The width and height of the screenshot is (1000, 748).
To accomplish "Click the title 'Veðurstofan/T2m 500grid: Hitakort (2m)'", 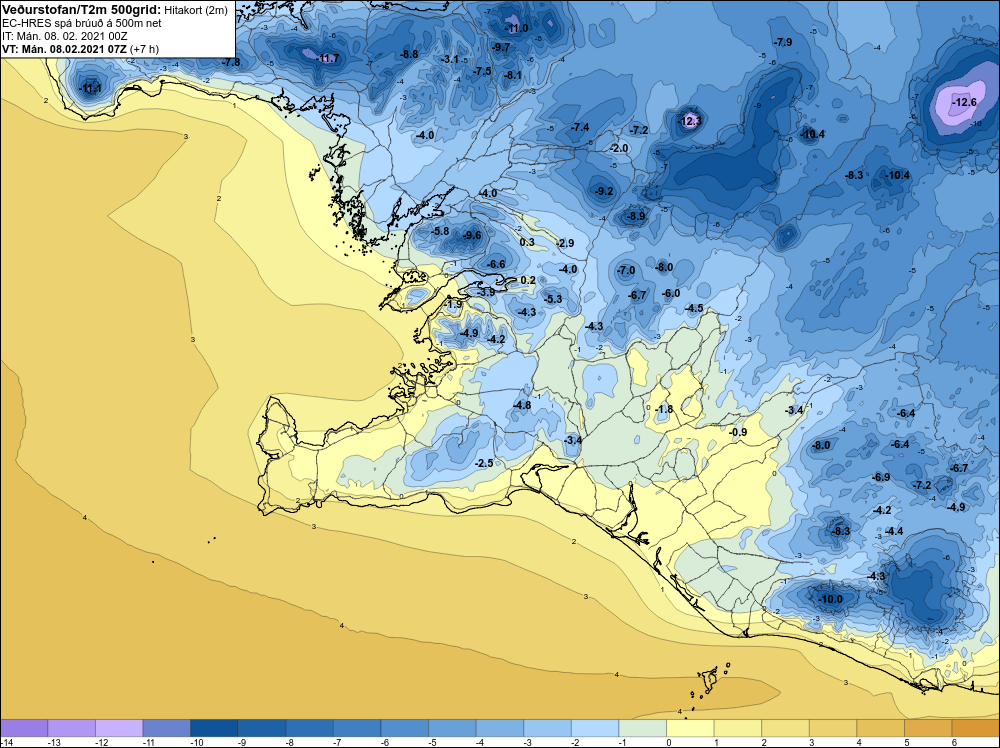I will coord(115,10).
